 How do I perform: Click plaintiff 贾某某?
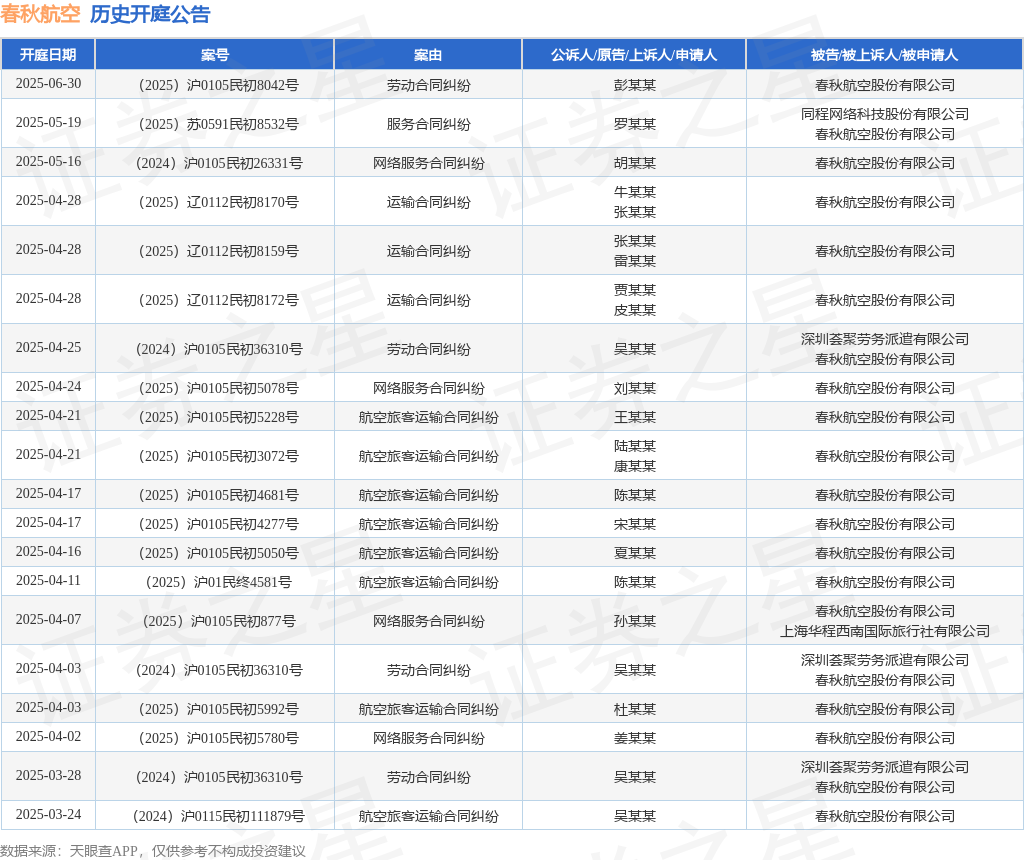[x=635, y=290]
